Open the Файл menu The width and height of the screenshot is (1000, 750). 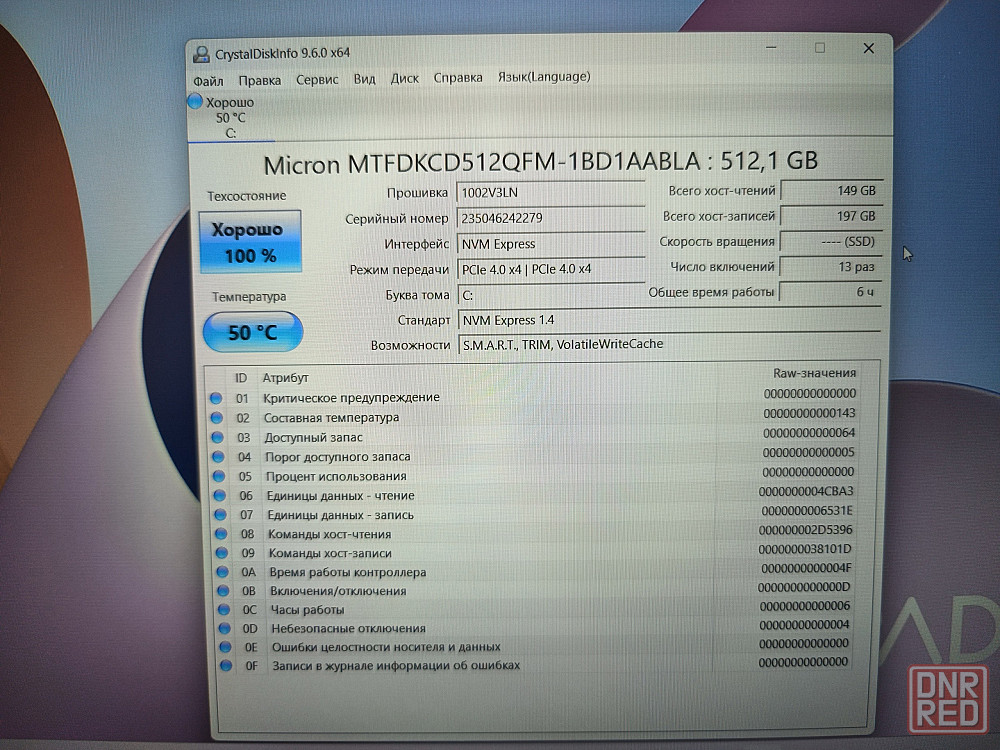208,81
